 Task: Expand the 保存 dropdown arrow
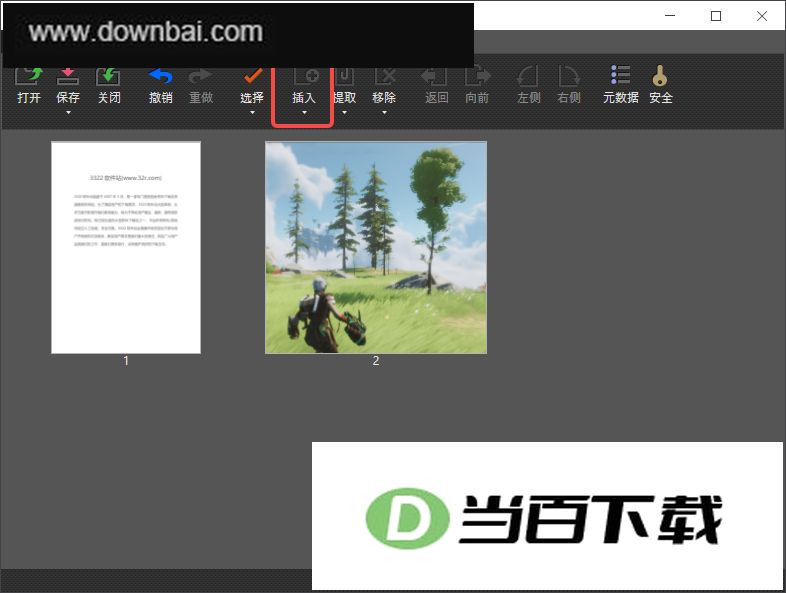(x=68, y=113)
